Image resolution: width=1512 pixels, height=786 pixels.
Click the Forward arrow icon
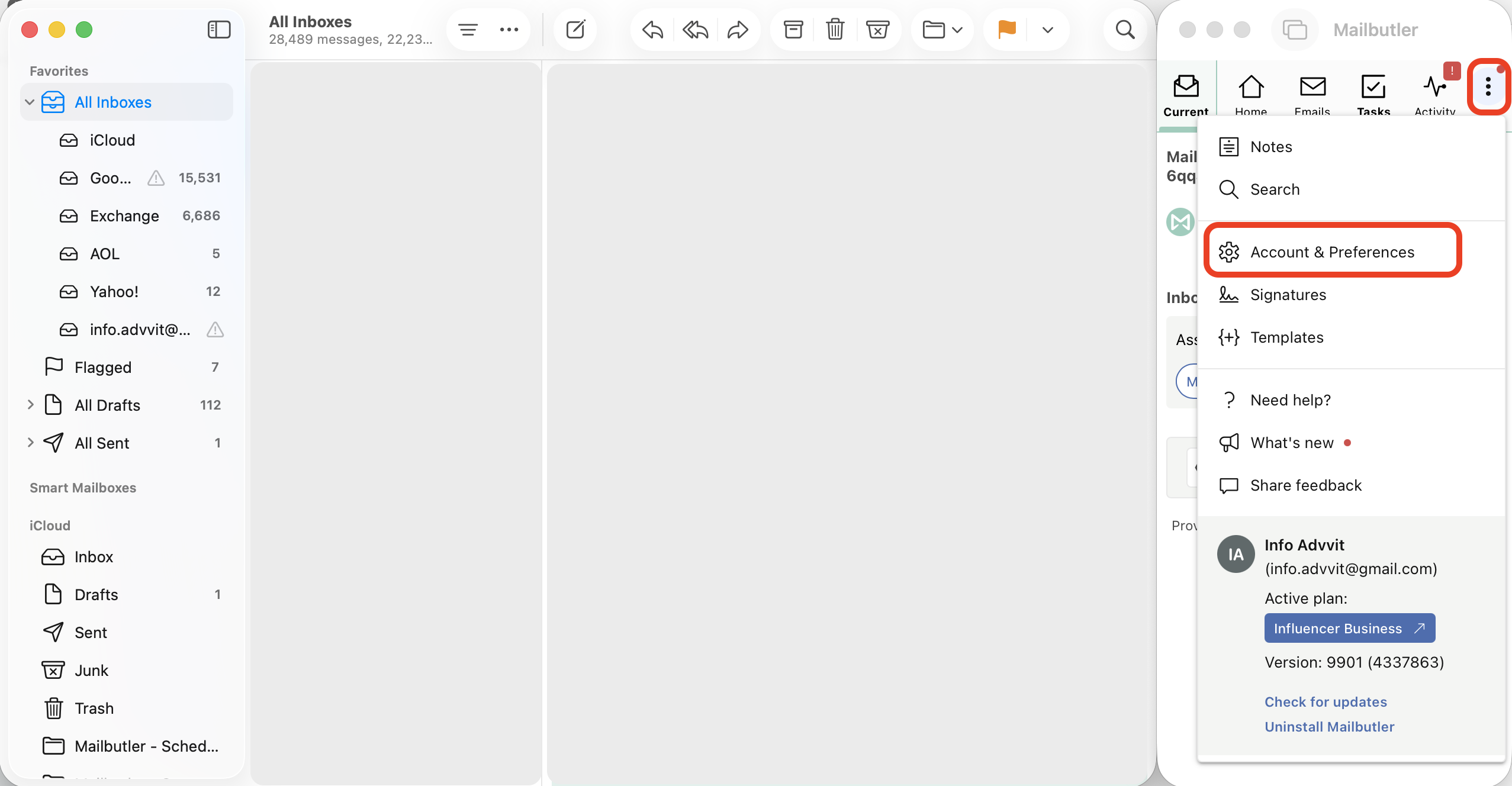[738, 30]
